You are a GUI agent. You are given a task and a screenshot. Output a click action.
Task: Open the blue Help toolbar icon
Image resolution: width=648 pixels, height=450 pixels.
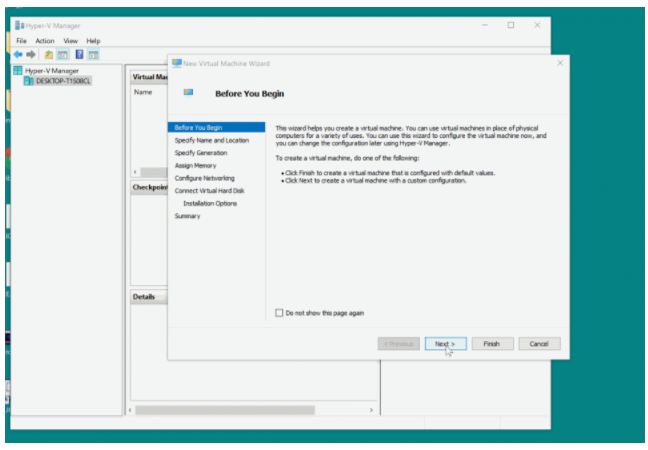tap(79, 54)
